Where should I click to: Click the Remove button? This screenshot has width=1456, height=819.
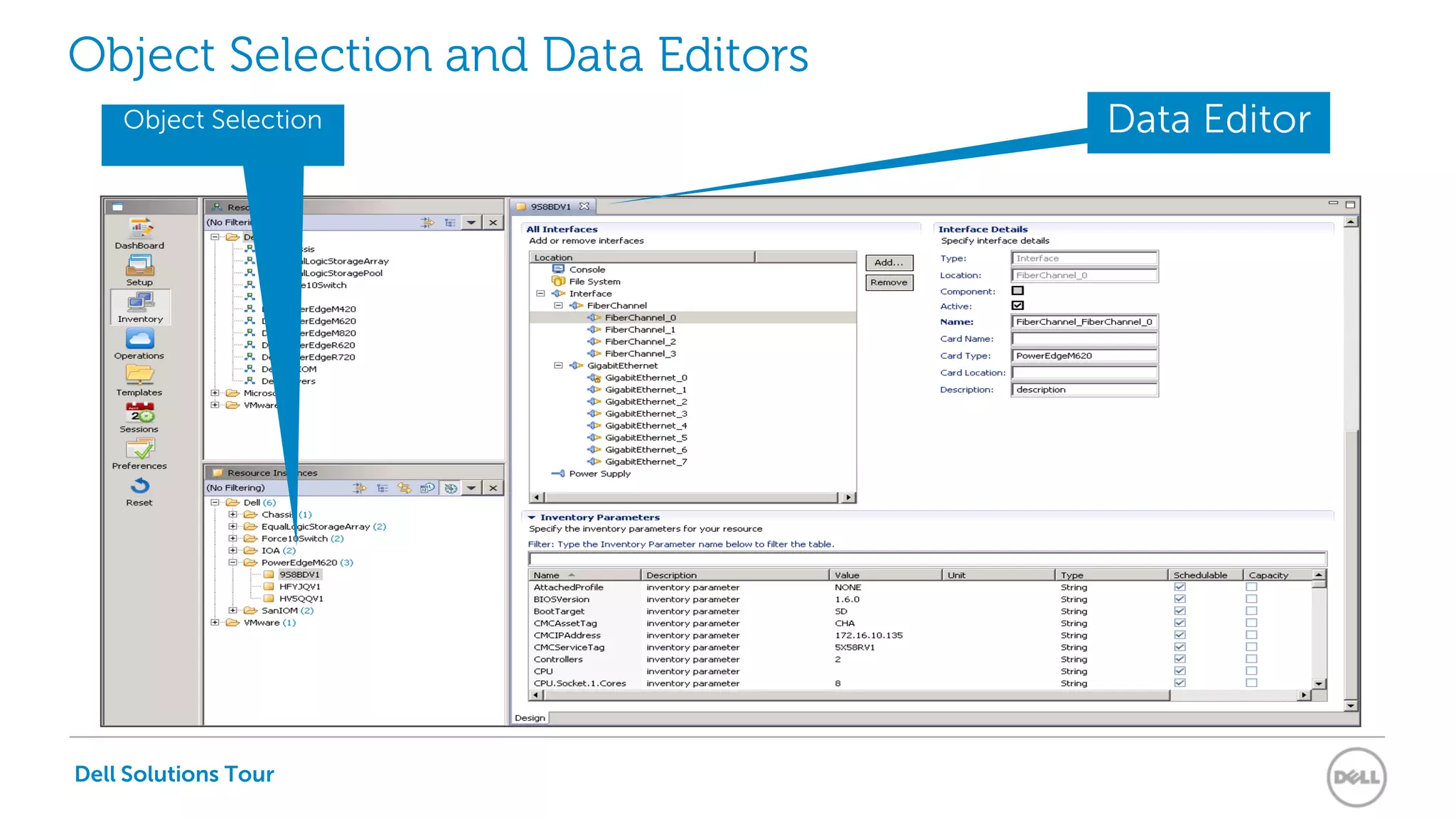(889, 282)
